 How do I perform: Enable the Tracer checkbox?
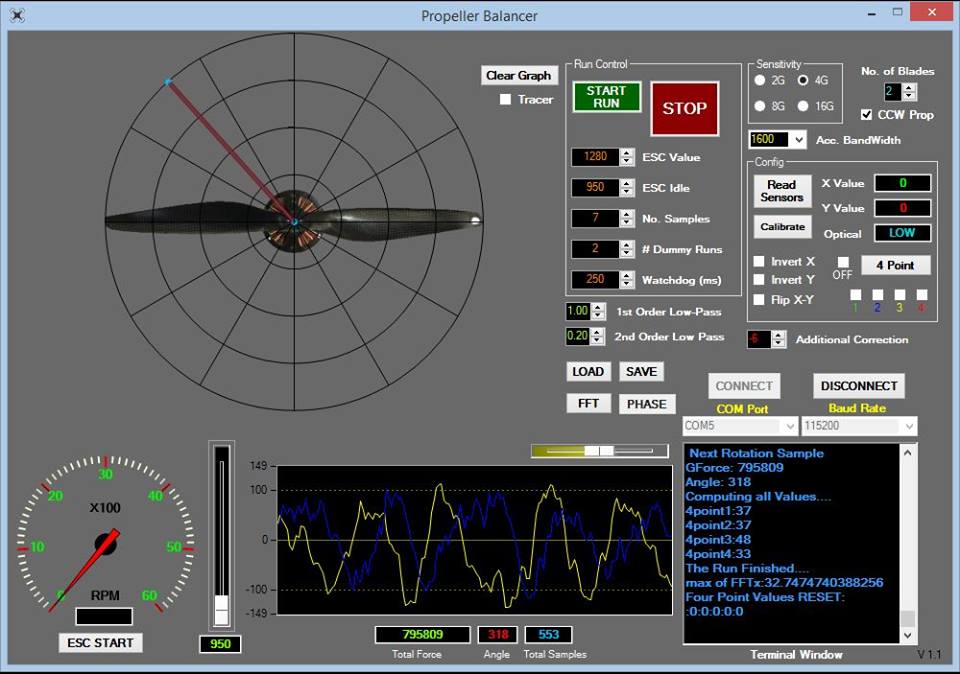tap(506, 100)
